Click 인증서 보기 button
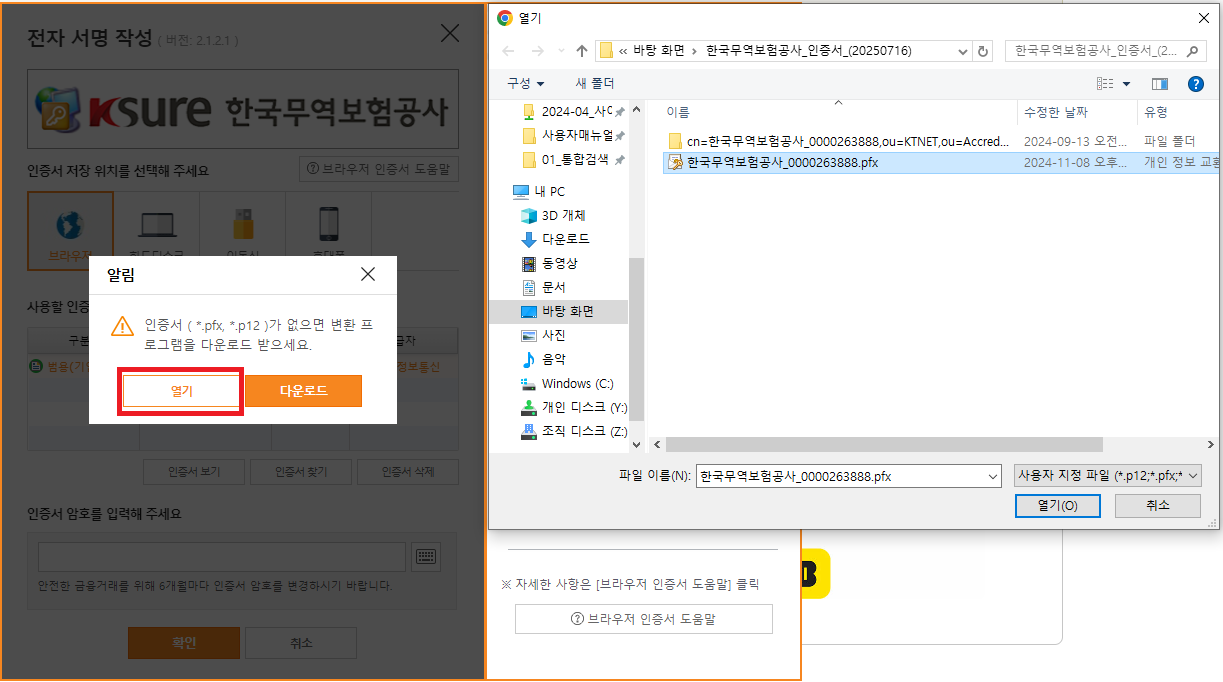Viewport: 1223px width, 682px height. tap(194, 472)
